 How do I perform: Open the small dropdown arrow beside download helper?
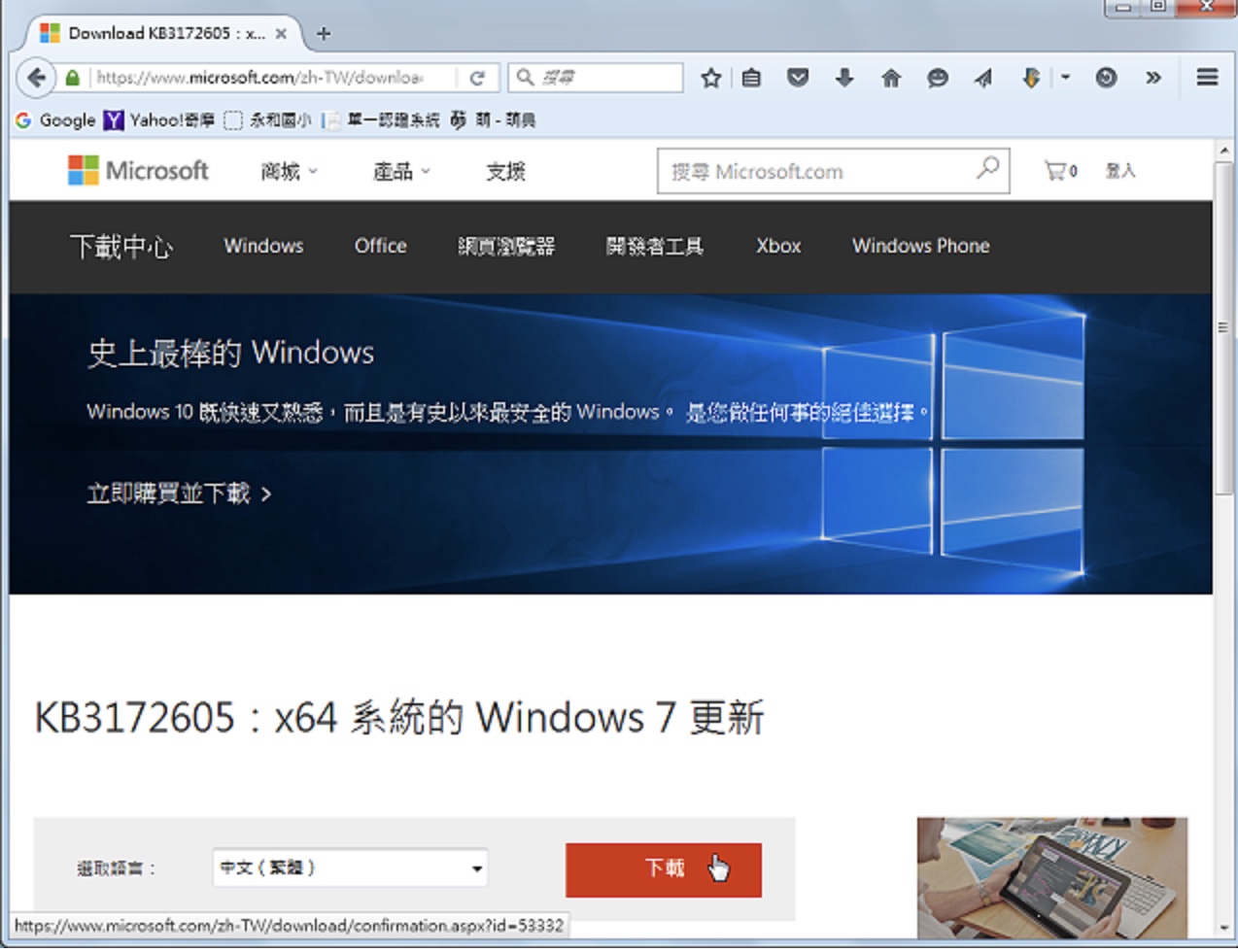point(1065,78)
